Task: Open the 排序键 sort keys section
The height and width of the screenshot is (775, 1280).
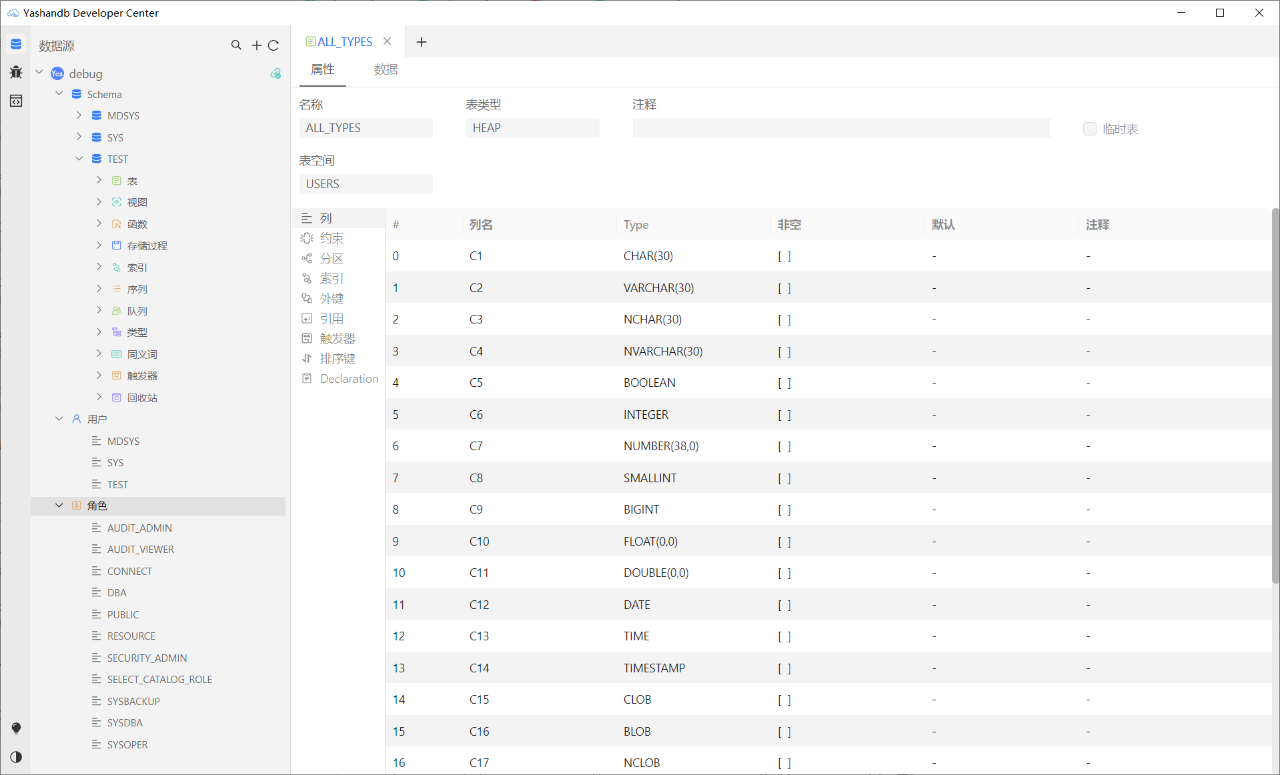Action: [x=338, y=358]
